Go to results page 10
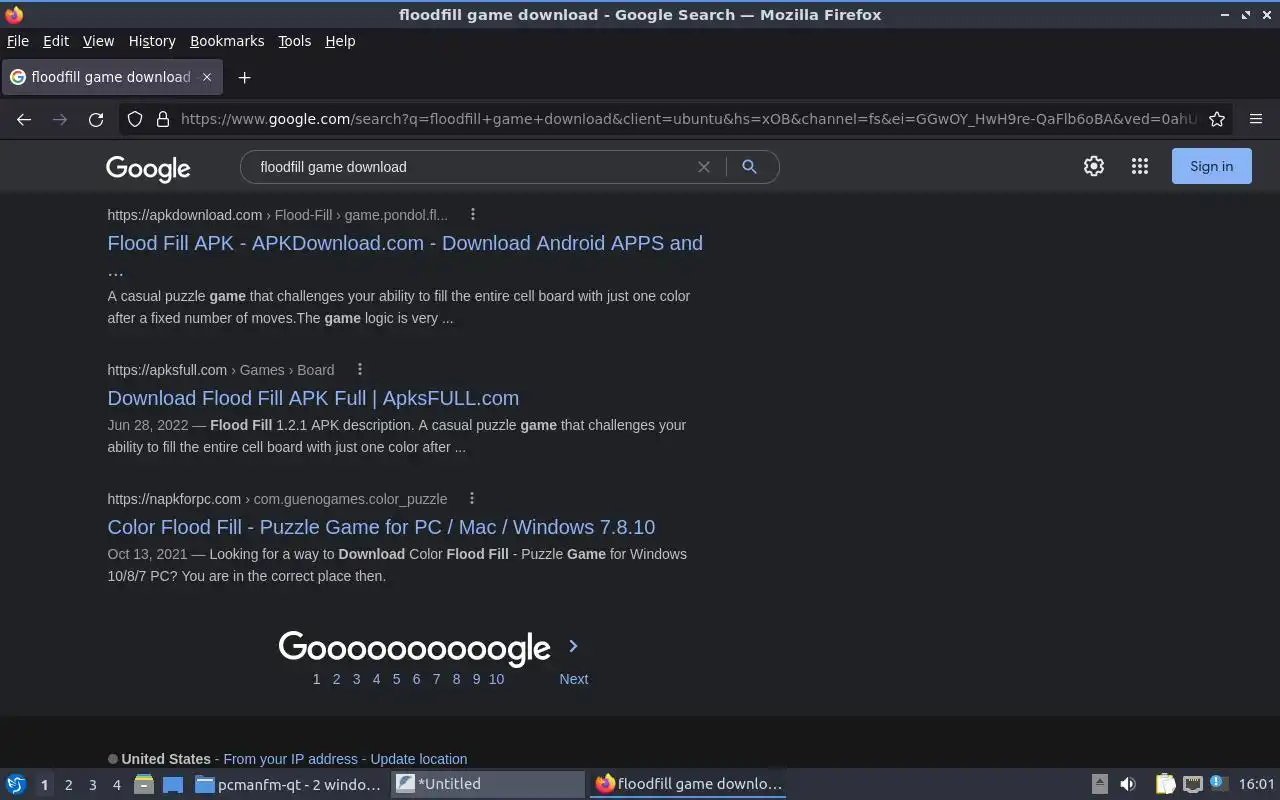Screen dimensions: 1280x800 tap(496, 679)
